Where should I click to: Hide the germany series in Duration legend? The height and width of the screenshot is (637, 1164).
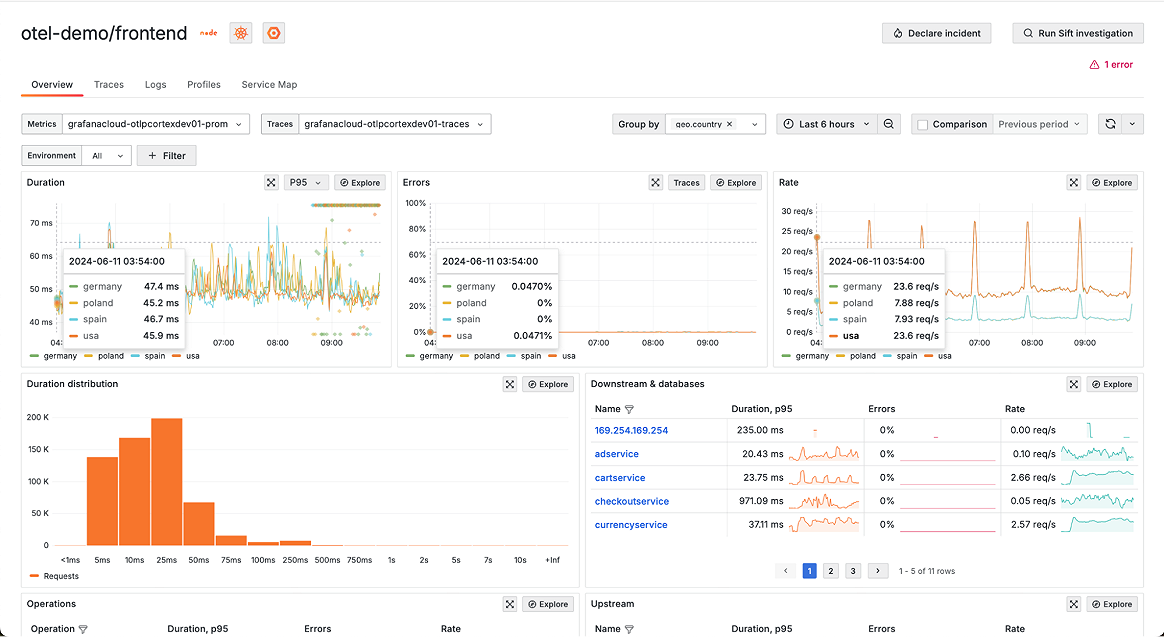point(59,355)
